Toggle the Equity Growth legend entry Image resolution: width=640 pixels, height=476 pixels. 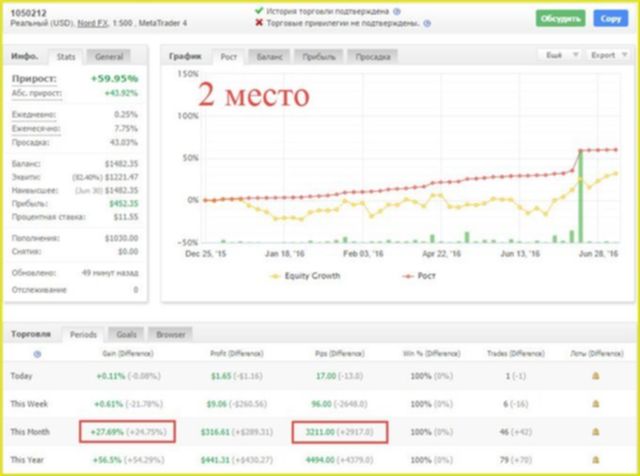coord(304,276)
